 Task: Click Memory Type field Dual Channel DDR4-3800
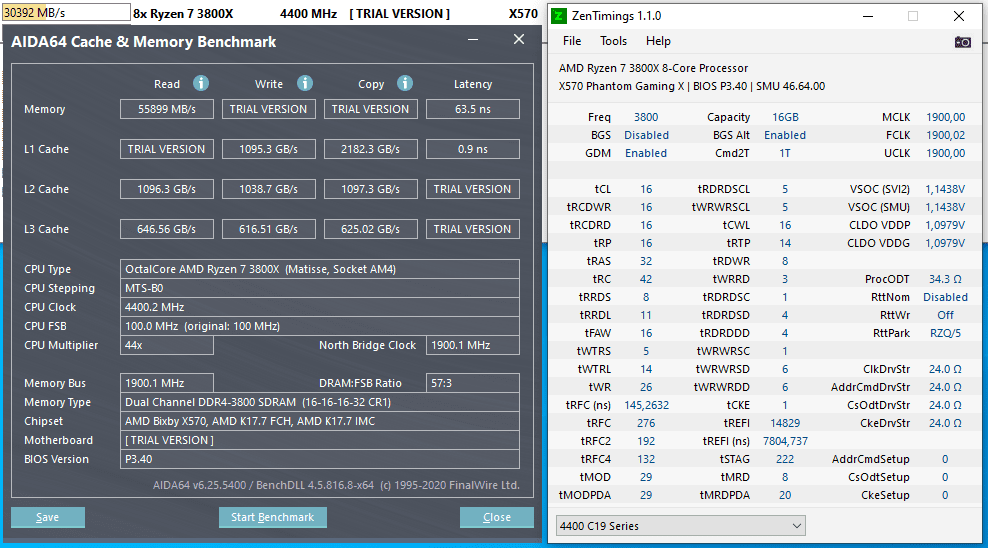(x=320, y=402)
